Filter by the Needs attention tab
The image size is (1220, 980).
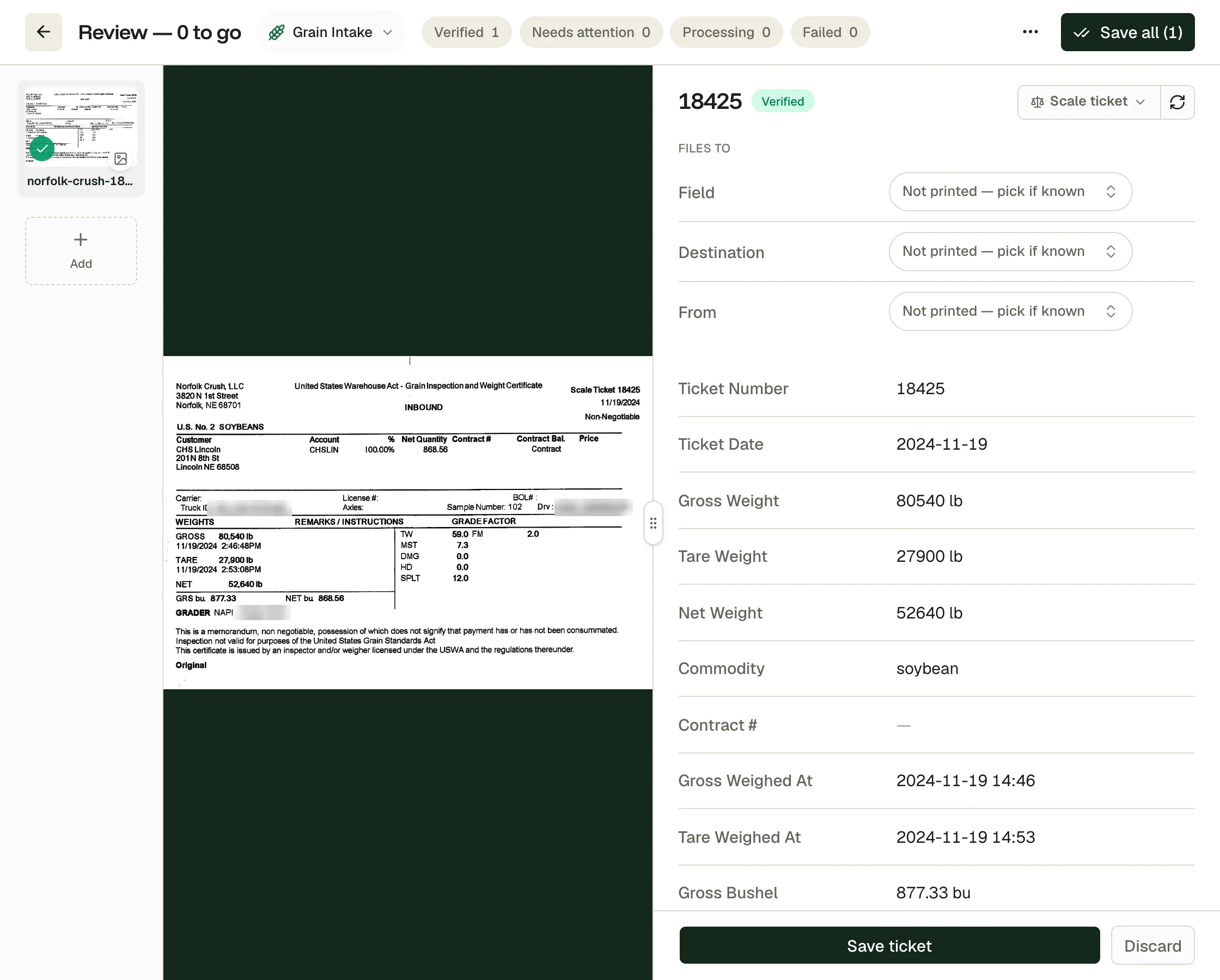(x=591, y=32)
